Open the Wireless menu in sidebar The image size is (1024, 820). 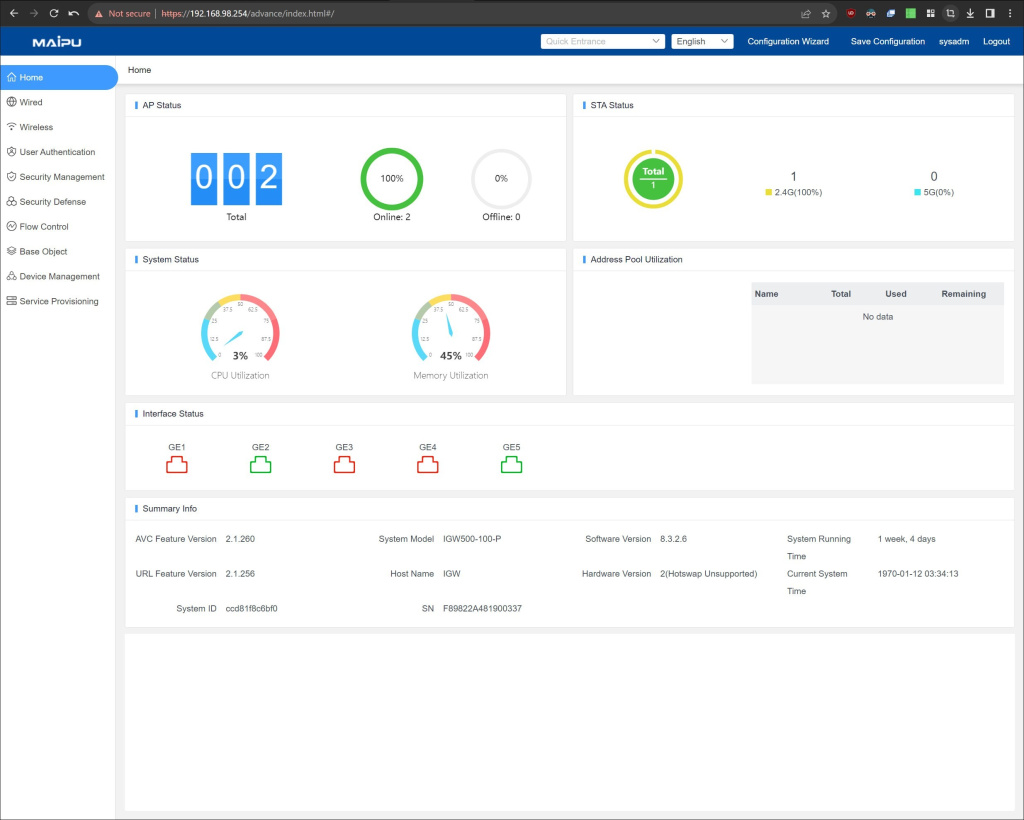click(57, 127)
